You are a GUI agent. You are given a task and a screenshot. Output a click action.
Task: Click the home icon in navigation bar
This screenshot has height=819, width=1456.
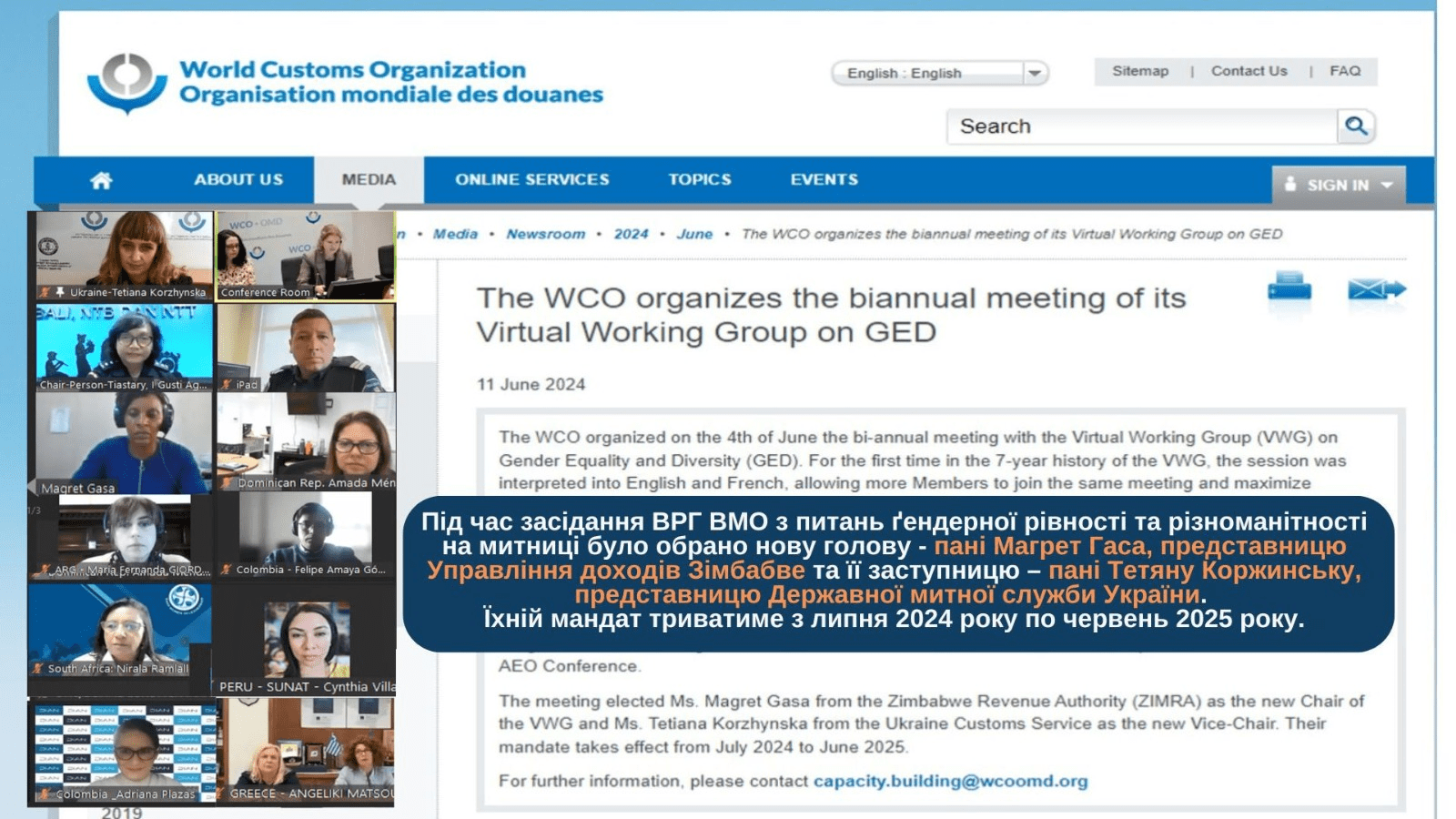(x=101, y=180)
